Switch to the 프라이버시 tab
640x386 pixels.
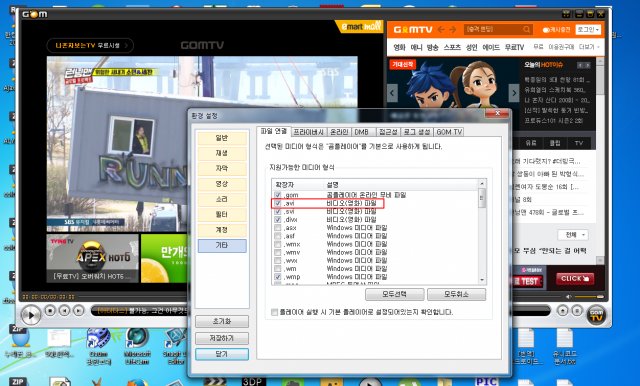click(x=309, y=132)
